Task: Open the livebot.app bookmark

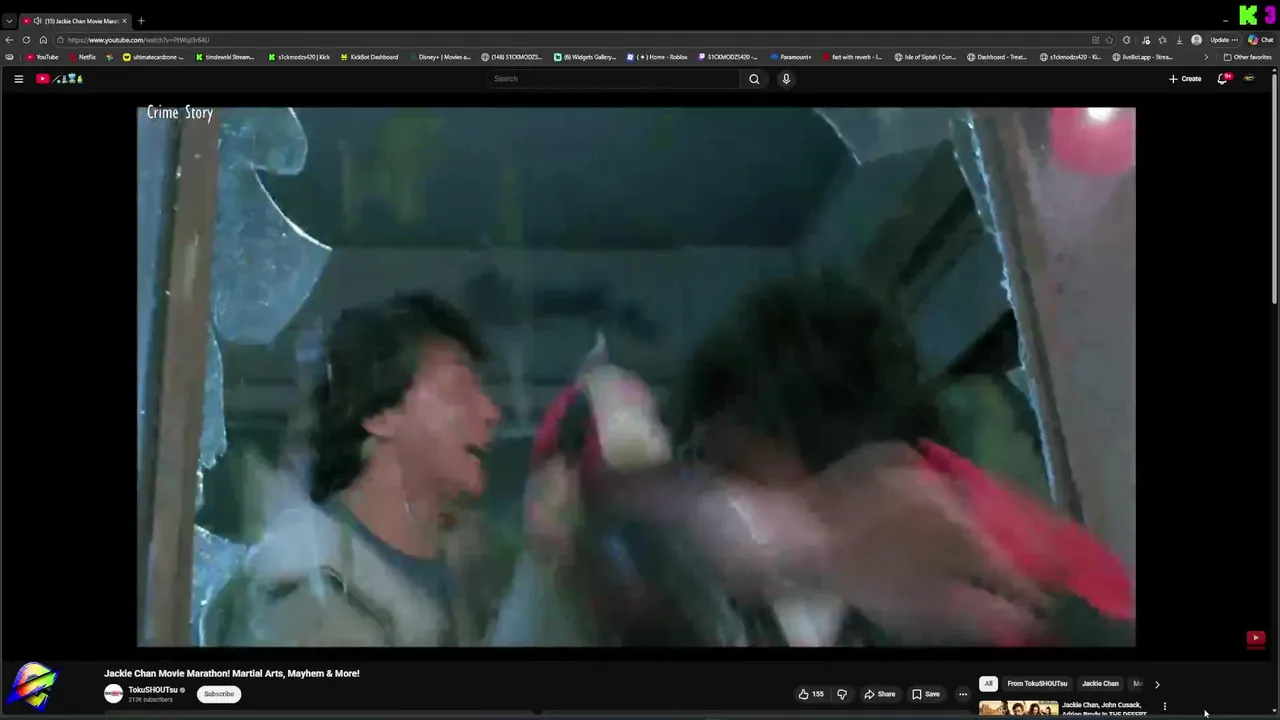Action: [1142, 57]
